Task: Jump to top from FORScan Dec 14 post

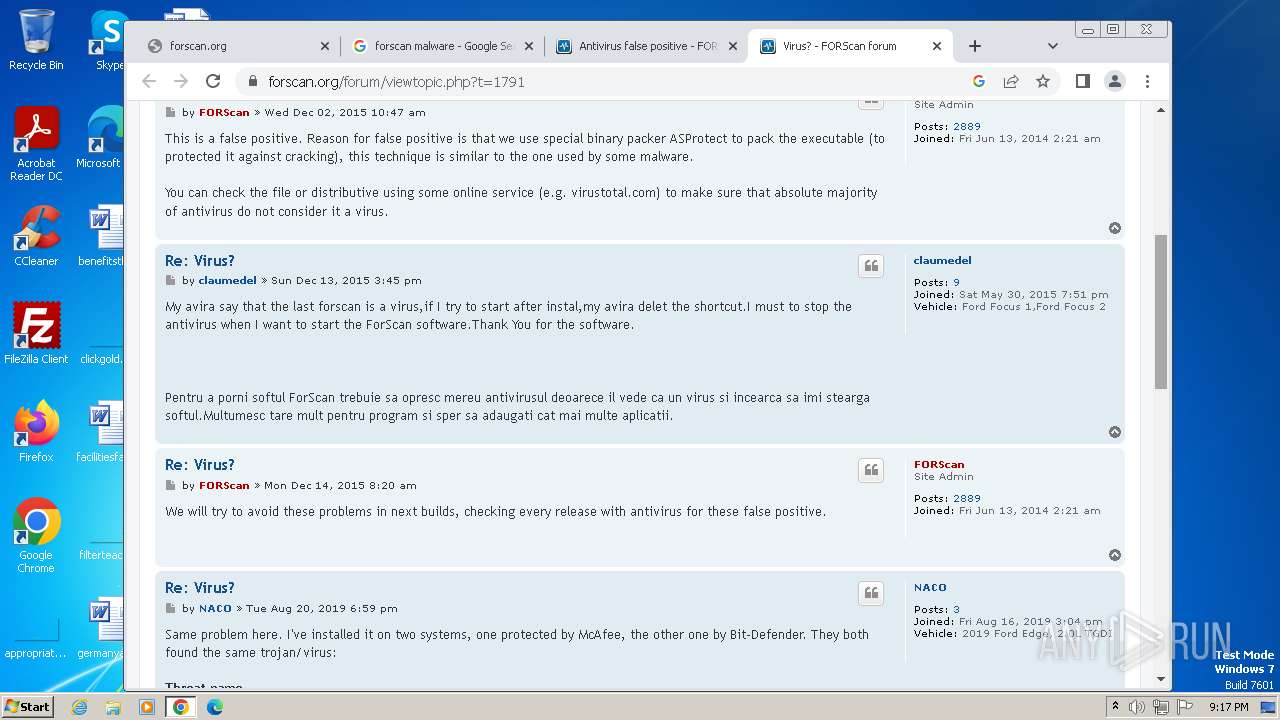Action: coord(1115,555)
